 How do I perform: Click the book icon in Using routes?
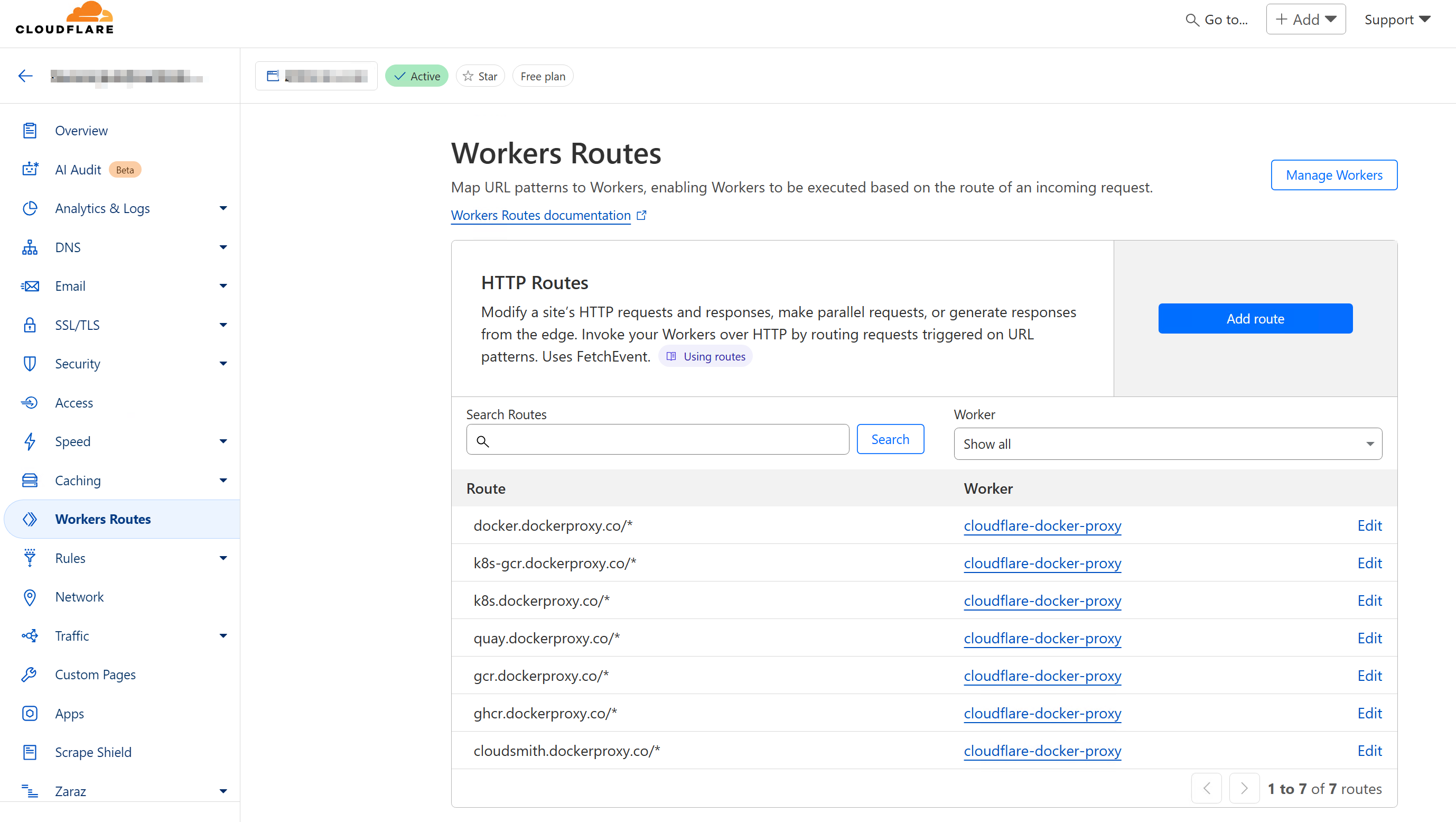671,356
